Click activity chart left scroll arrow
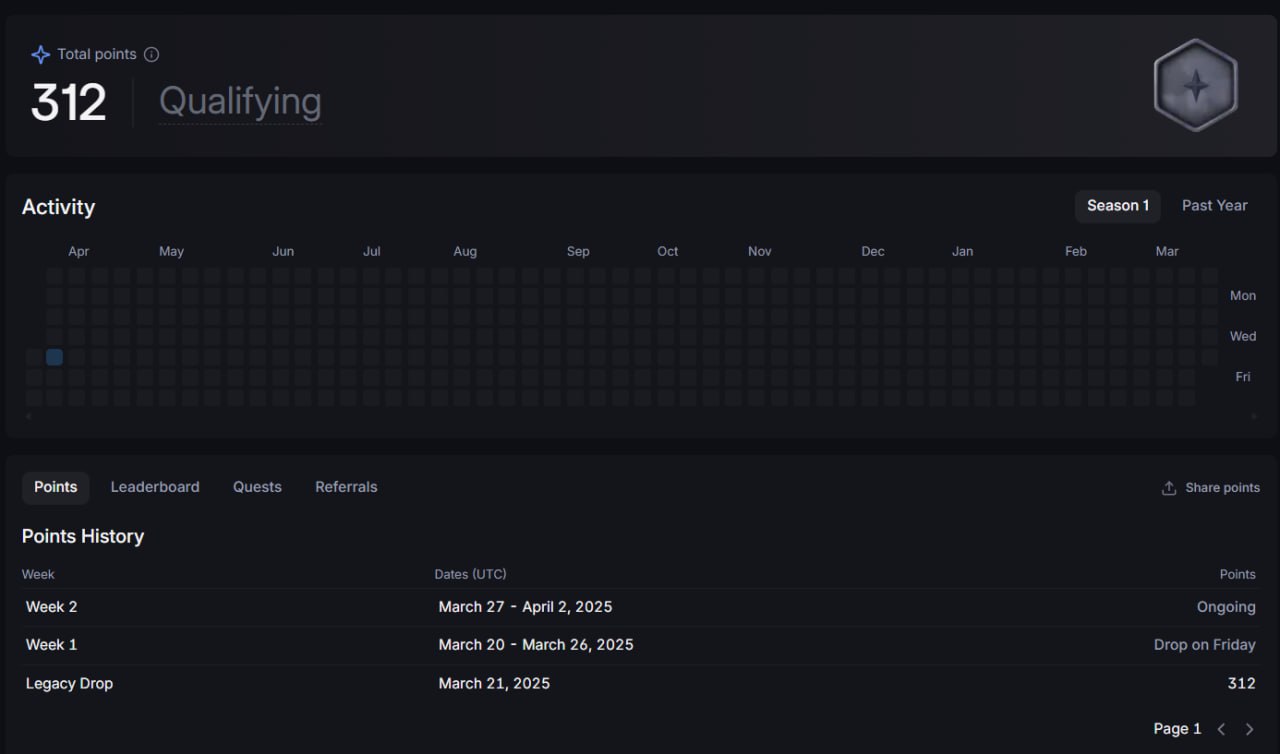The image size is (1280, 754). click(28, 416)
